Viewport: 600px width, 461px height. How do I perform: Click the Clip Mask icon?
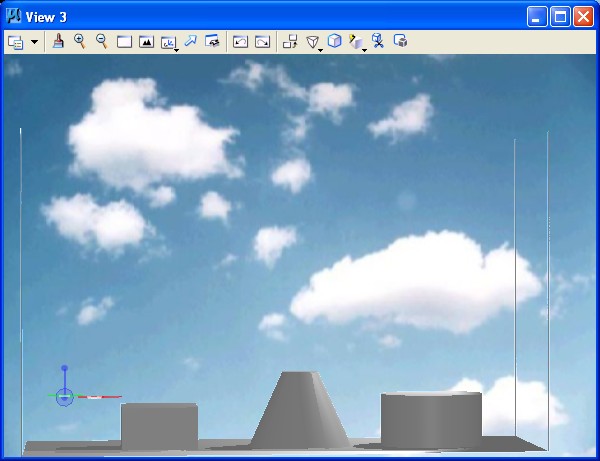click(x=400, y=41)
